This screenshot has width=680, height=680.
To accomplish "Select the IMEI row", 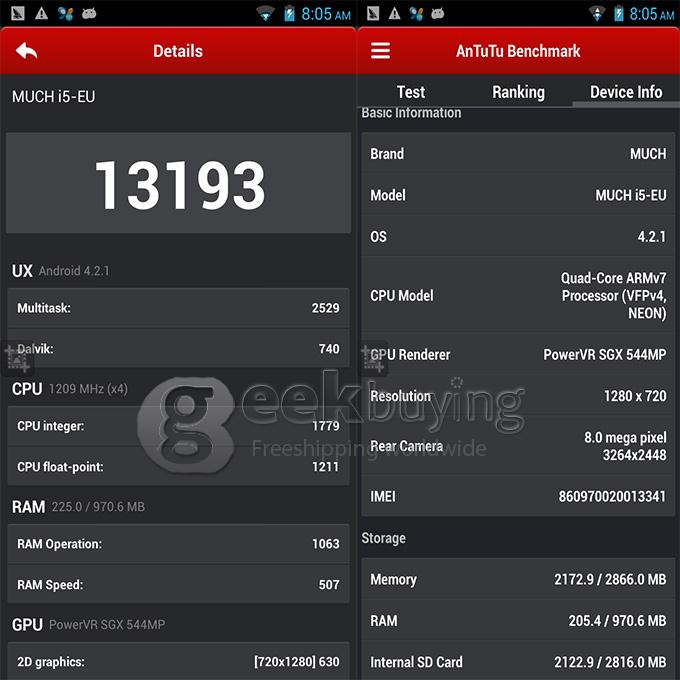I will tap(518, 496).
